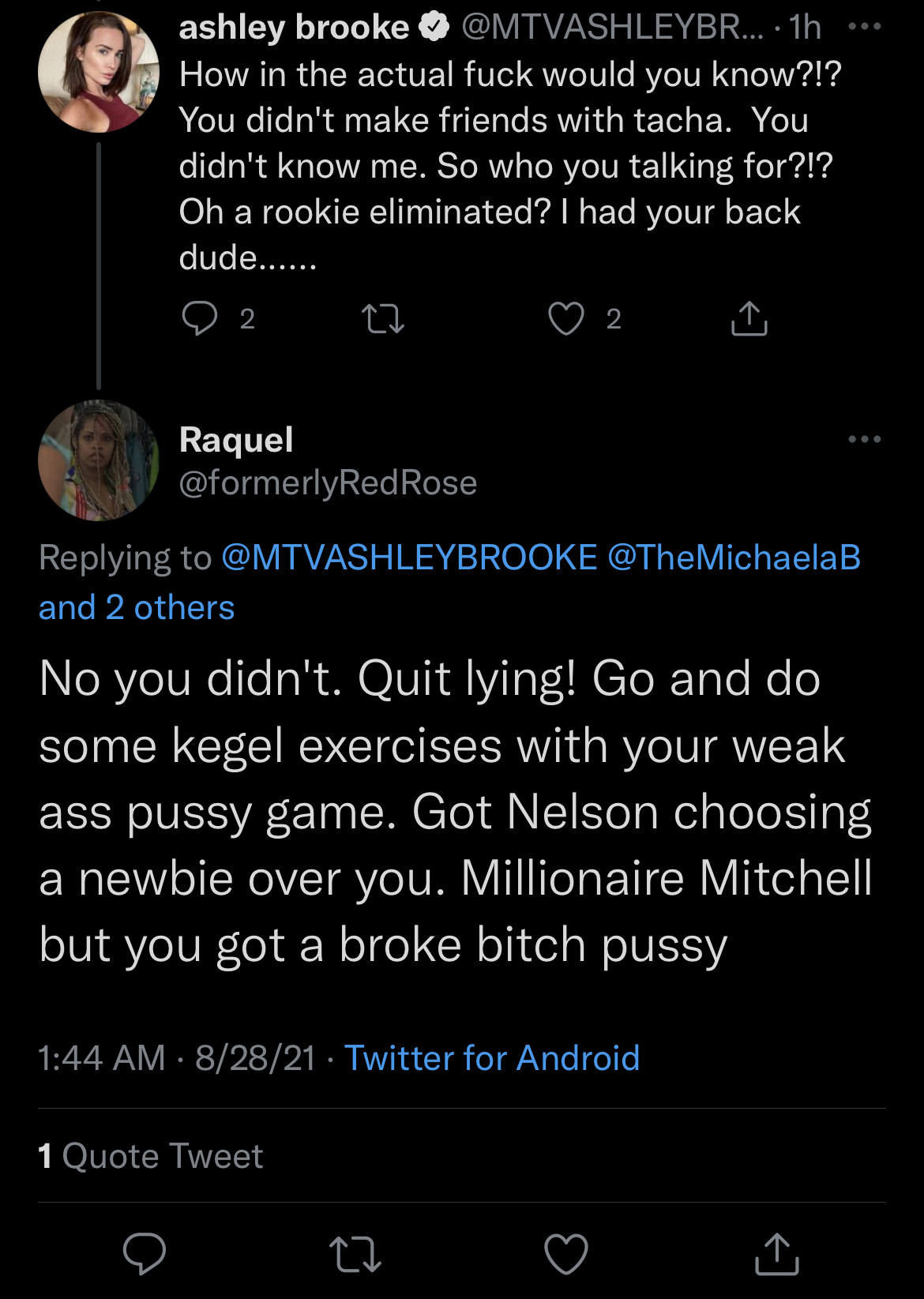Image resolution: width=924 pixels, height=1299 pixels.
Task: Open the ashley brooke display name
Action: (x=294, y=28)
